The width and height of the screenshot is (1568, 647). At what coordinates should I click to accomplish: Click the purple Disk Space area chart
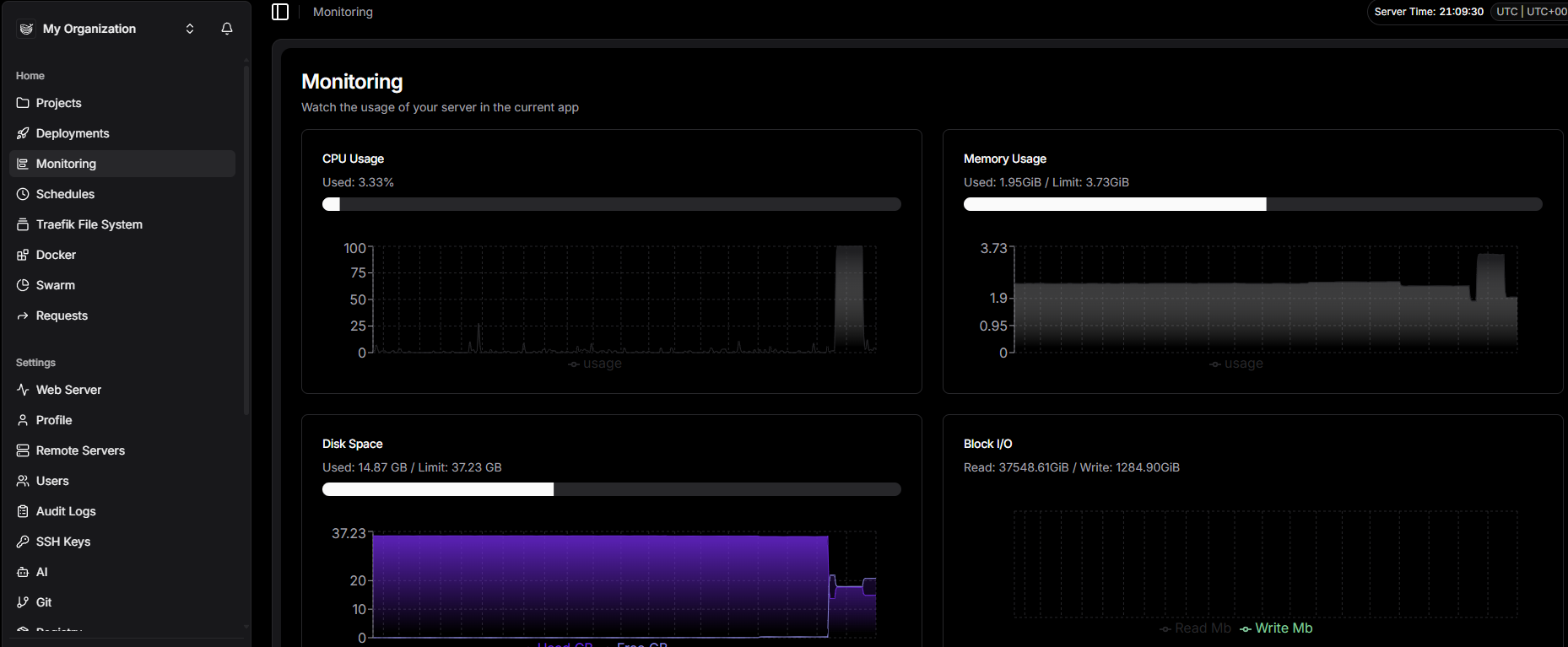tap(599, 586)
